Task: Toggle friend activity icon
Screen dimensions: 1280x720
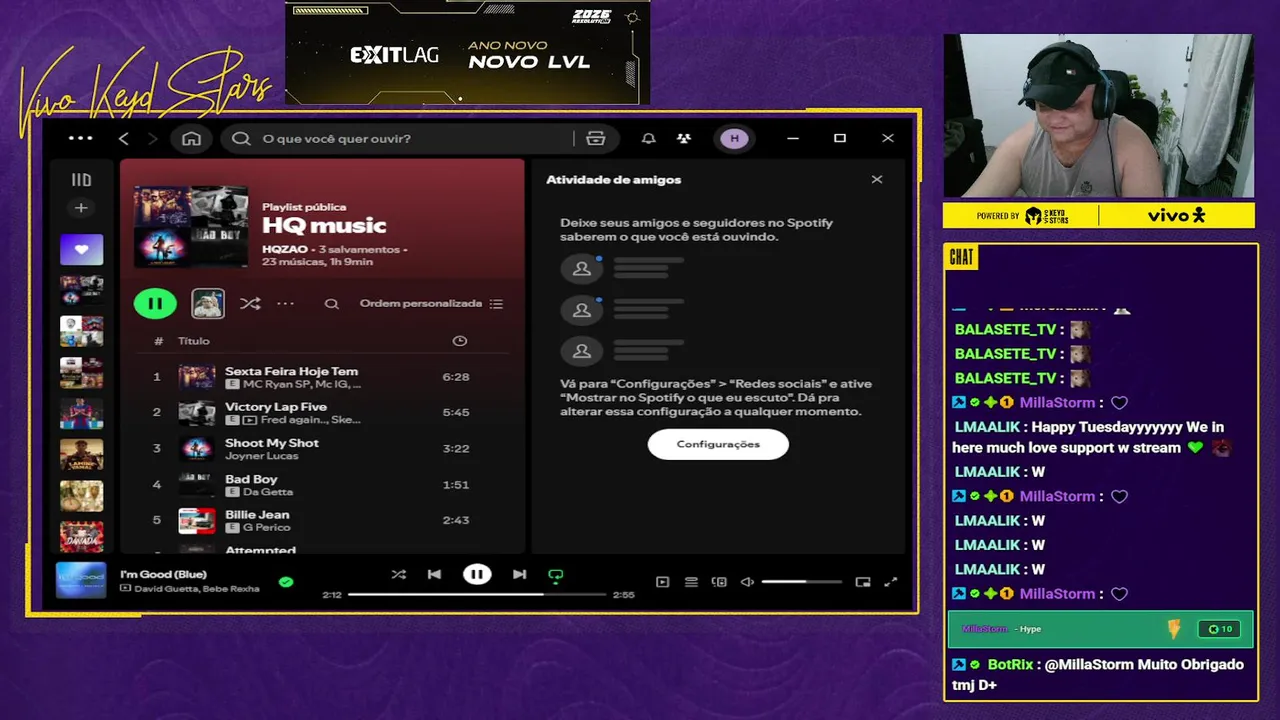Action: tap(683, 138)
